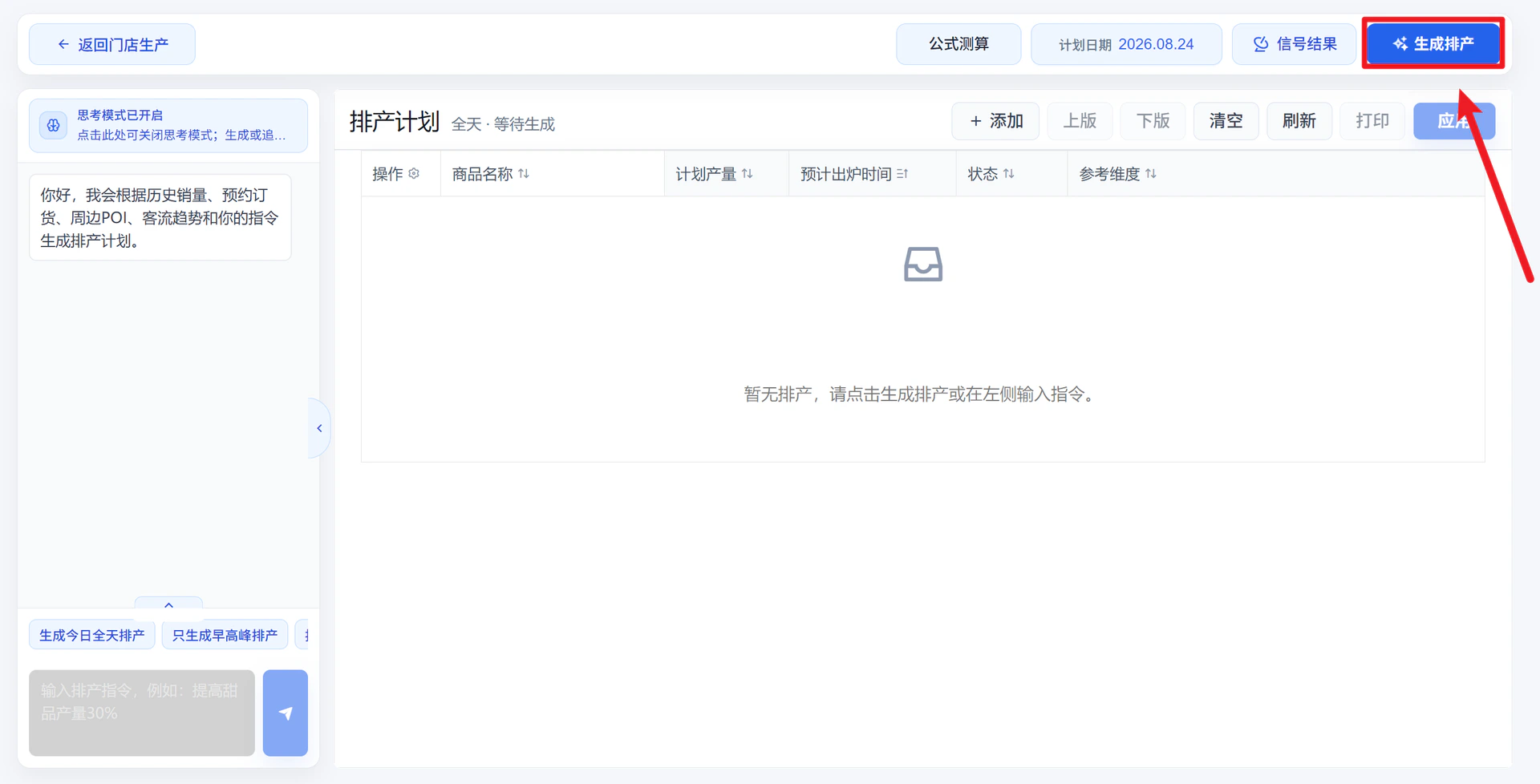Click sort icon beside 预计出炉时间
Viewport: 1540px width, 784px height.
pyautogui.click(x=902, y=173)
